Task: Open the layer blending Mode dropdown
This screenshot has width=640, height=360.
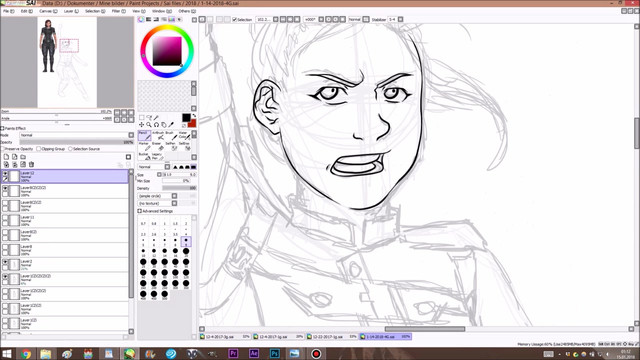Action: [76, 135]
